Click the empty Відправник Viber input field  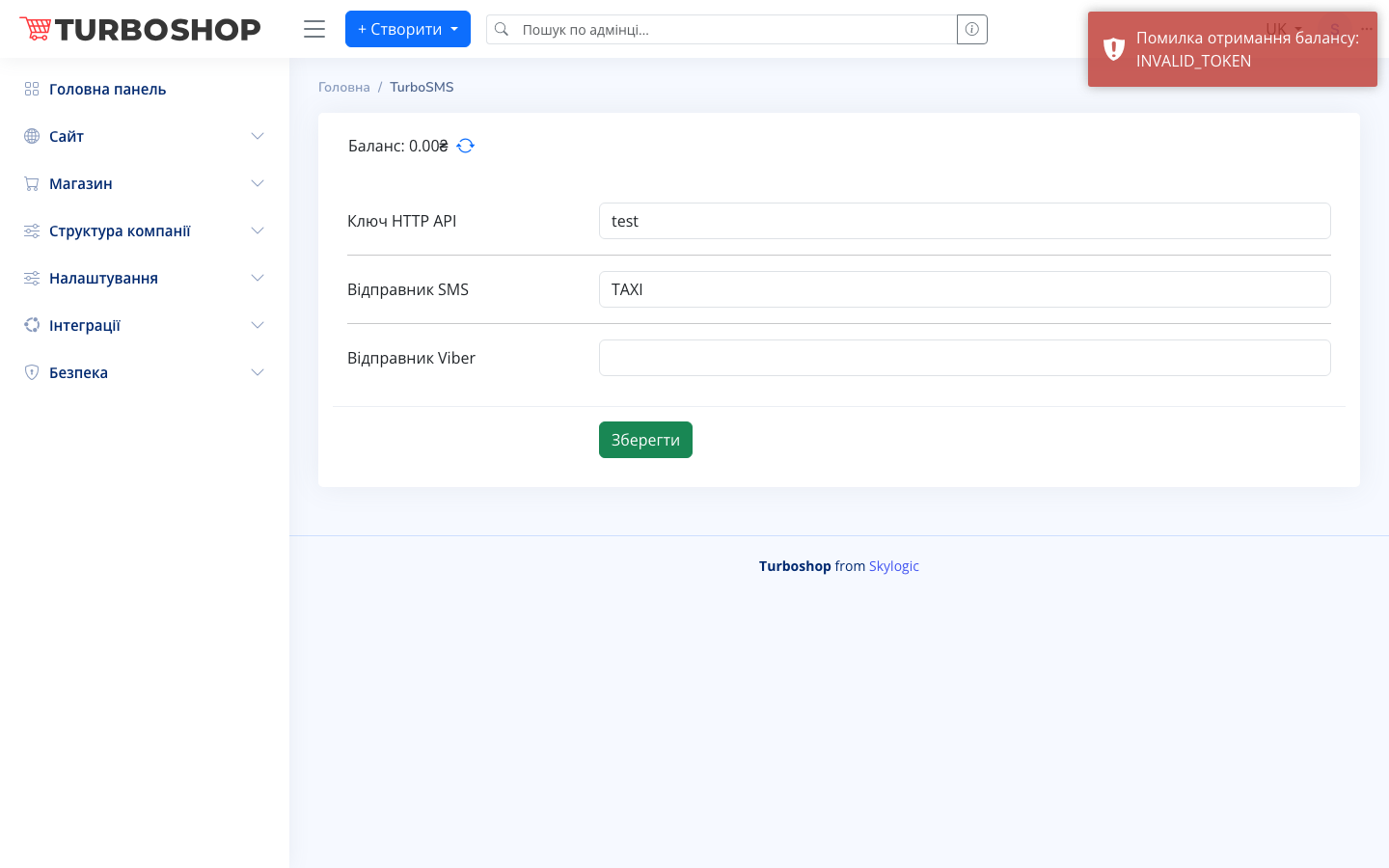coord(965,358)
